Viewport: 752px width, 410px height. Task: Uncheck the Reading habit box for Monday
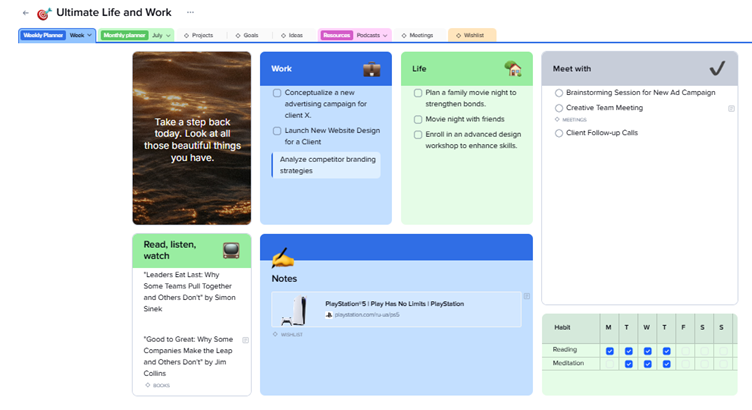click(610, 351)
